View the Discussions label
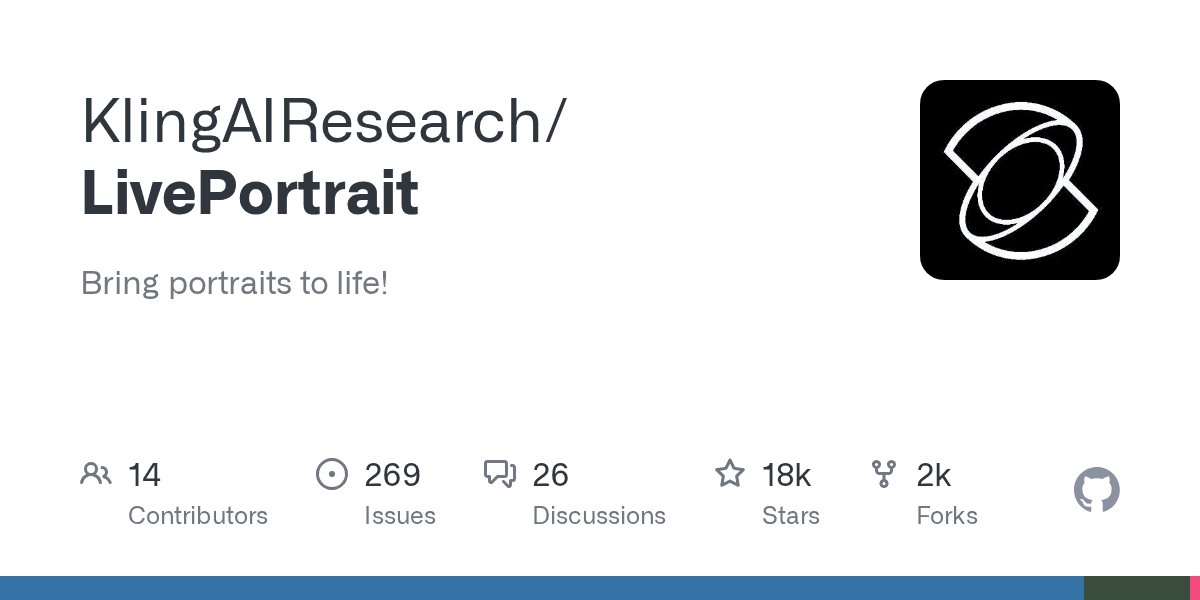The image size is (1200, 600). pos(599,516)
